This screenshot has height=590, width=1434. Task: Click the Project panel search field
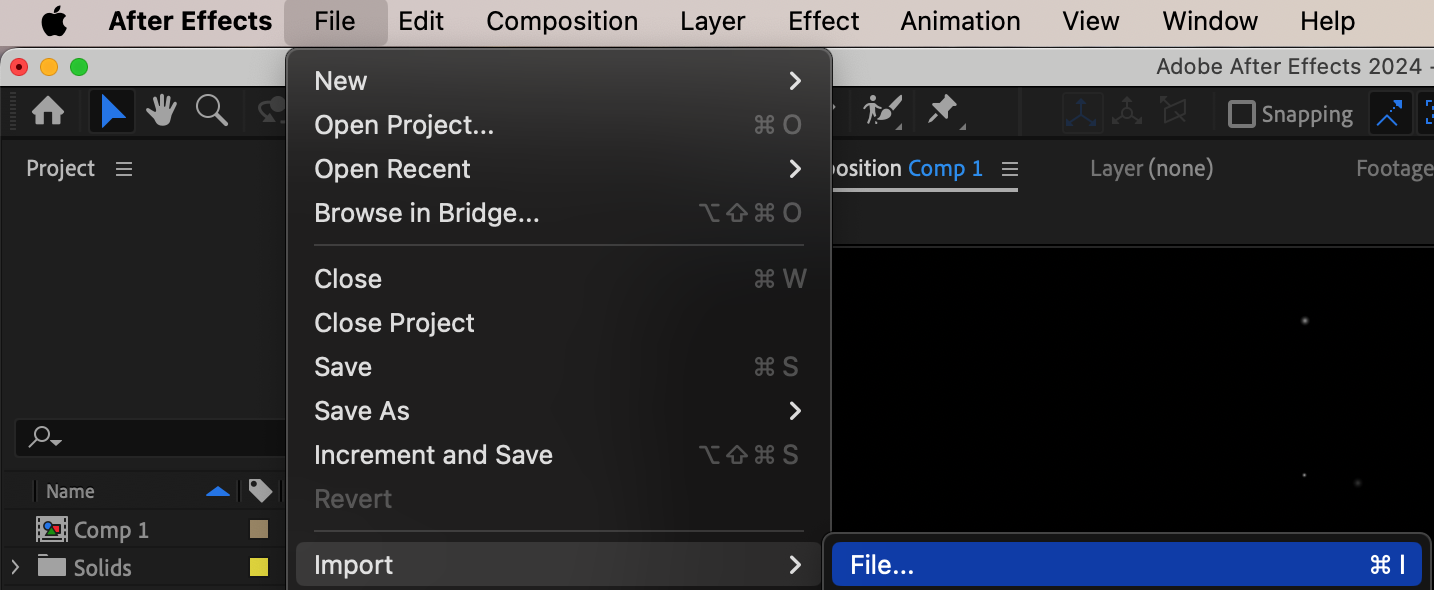click(x=150, y=438)
